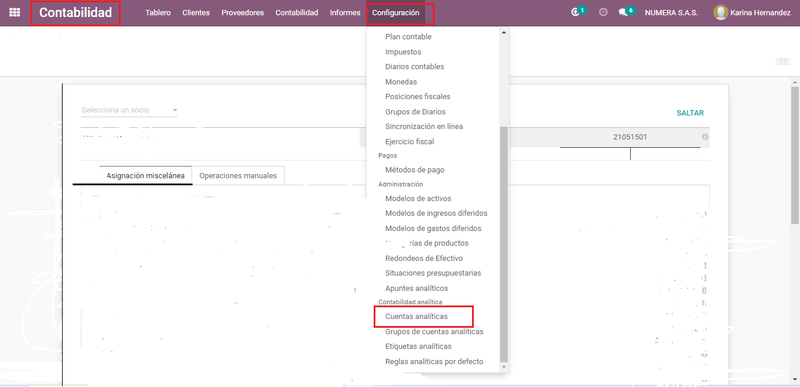Click Karina Hernandez's avatar picture

coord(720,13)
